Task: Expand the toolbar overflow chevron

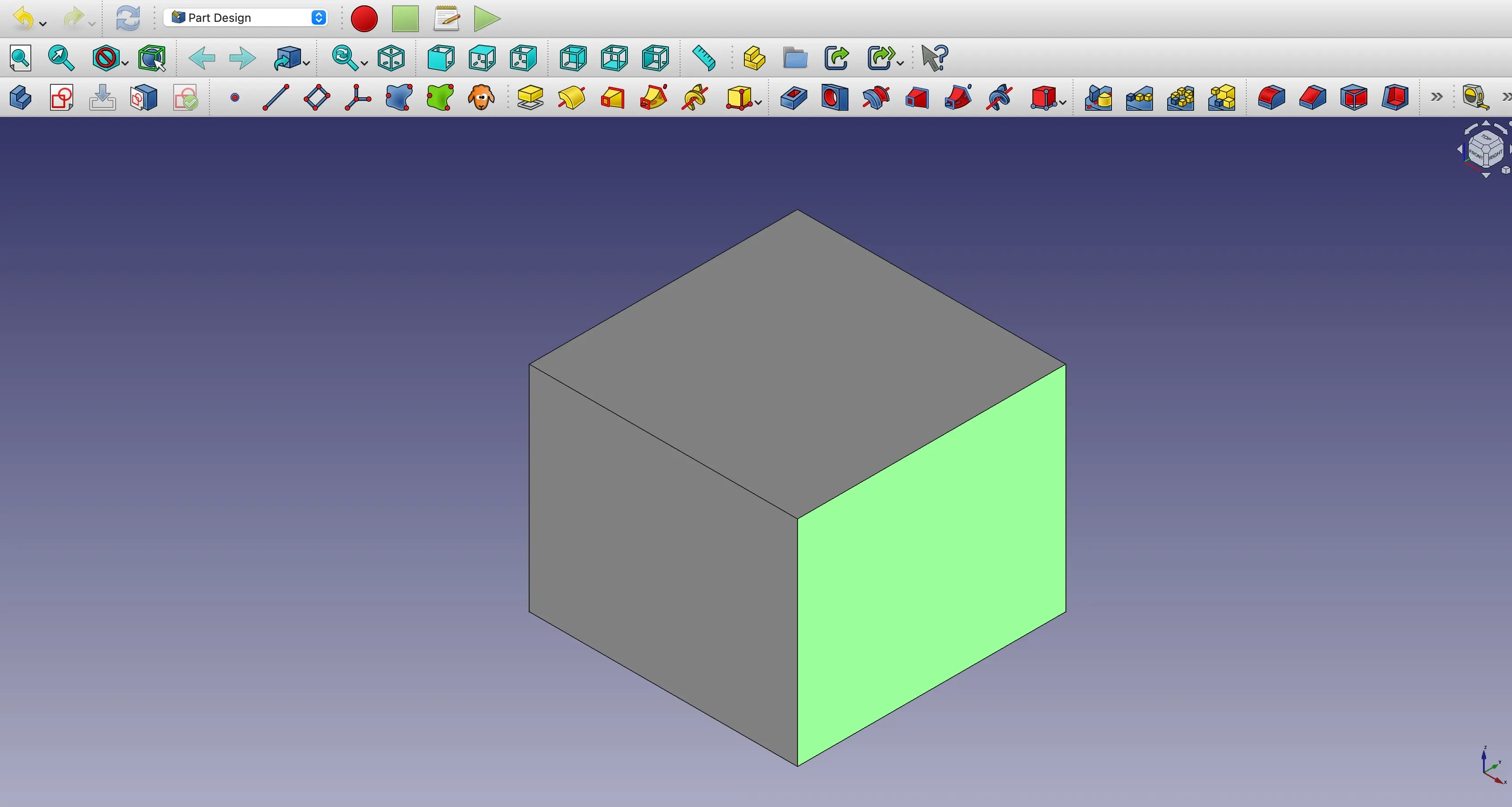Action: point(1436,97)
